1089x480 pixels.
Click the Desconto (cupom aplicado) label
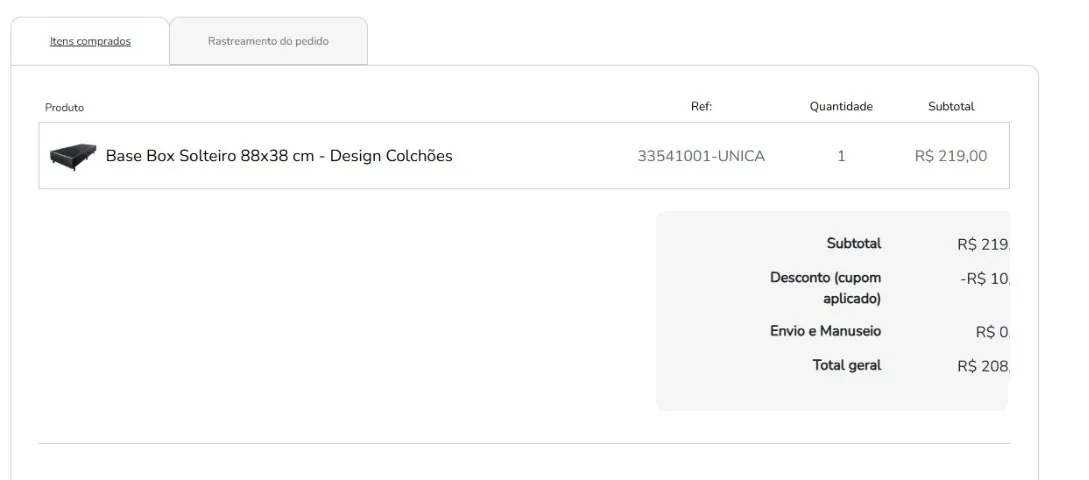pyautogui.click(x=825, y=288)
